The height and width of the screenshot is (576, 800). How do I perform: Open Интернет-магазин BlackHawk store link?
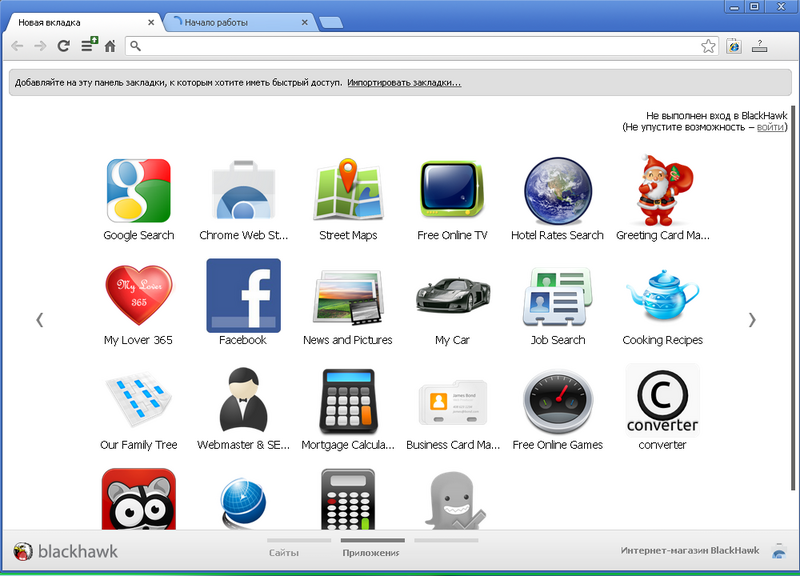point(689,551)
